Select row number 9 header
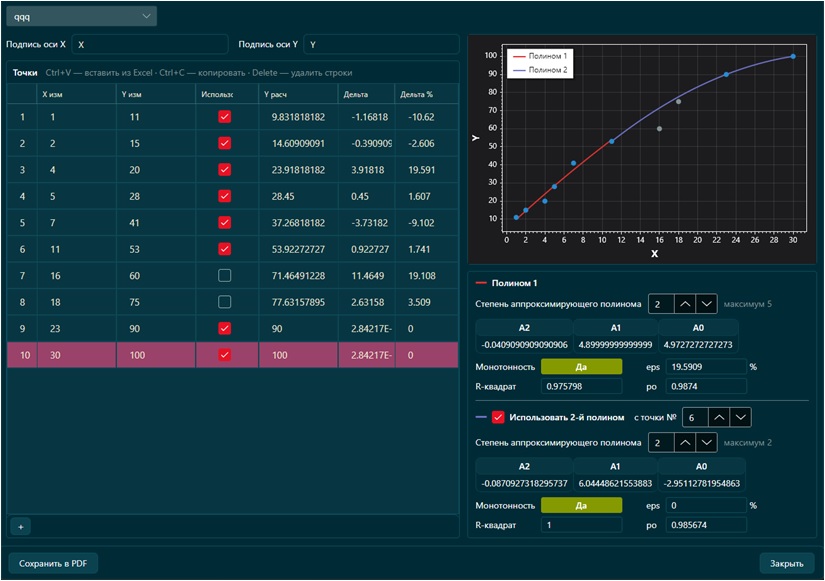The width and height of the screenshot is (825, 581). tap(22, 328)
